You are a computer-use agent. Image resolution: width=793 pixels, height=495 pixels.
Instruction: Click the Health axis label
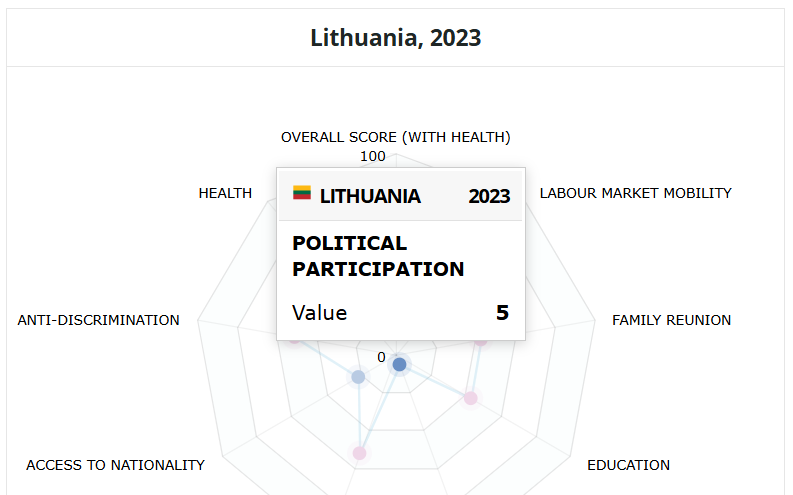[x=225, y=193]
